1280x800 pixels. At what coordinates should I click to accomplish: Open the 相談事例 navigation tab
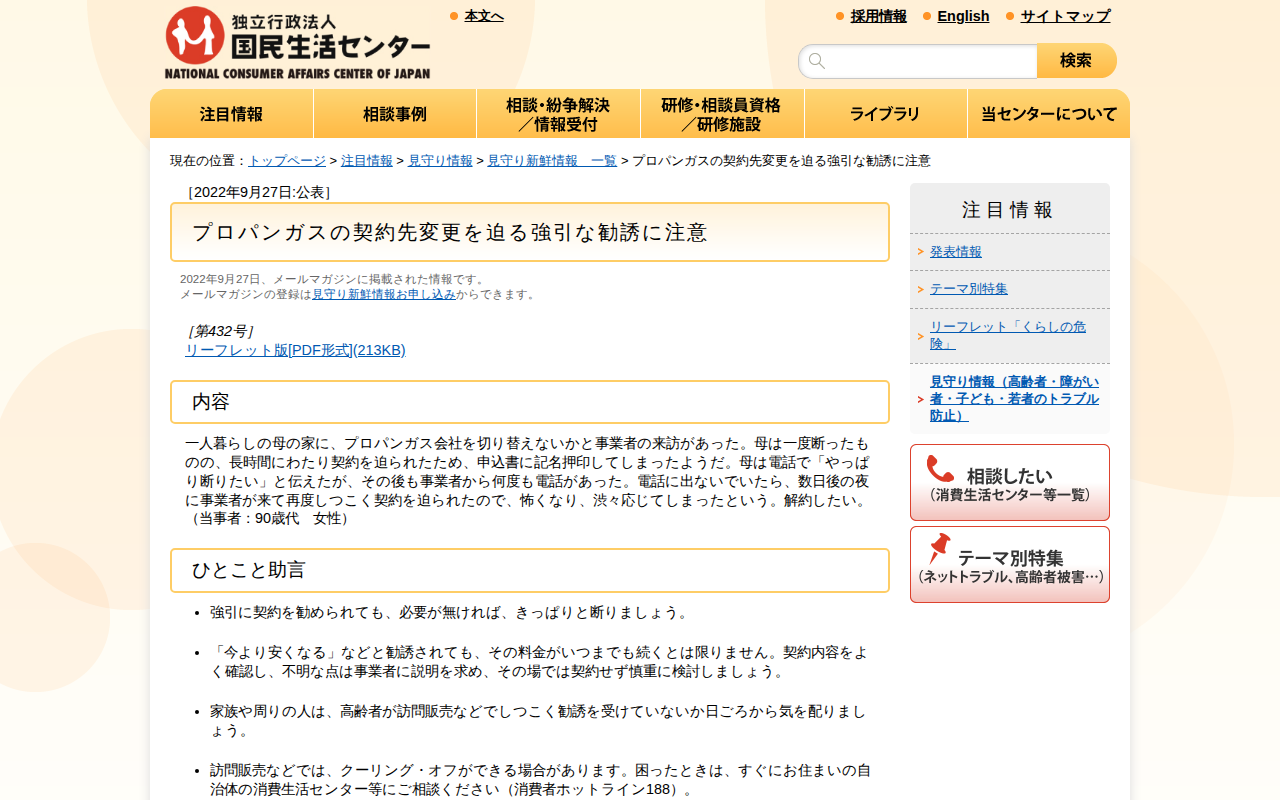pyautogui.click(x=395, y=114)
